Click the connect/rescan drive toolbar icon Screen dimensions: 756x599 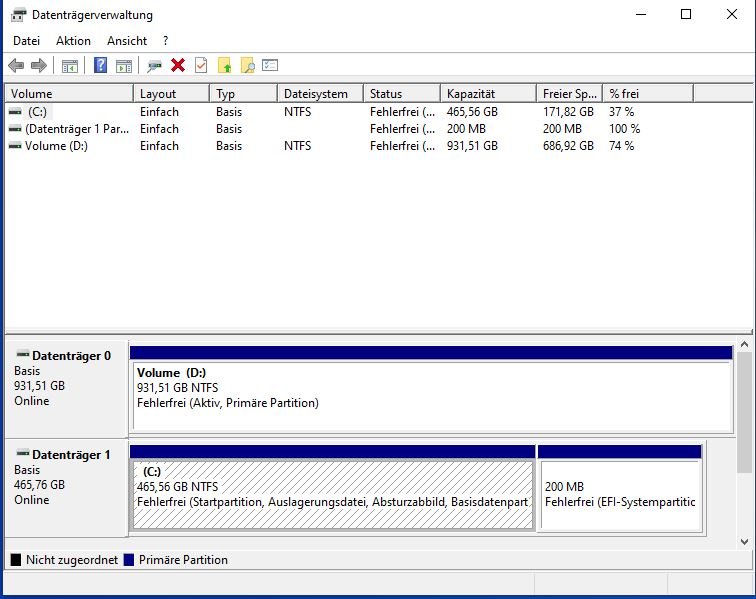pos(154,66)
